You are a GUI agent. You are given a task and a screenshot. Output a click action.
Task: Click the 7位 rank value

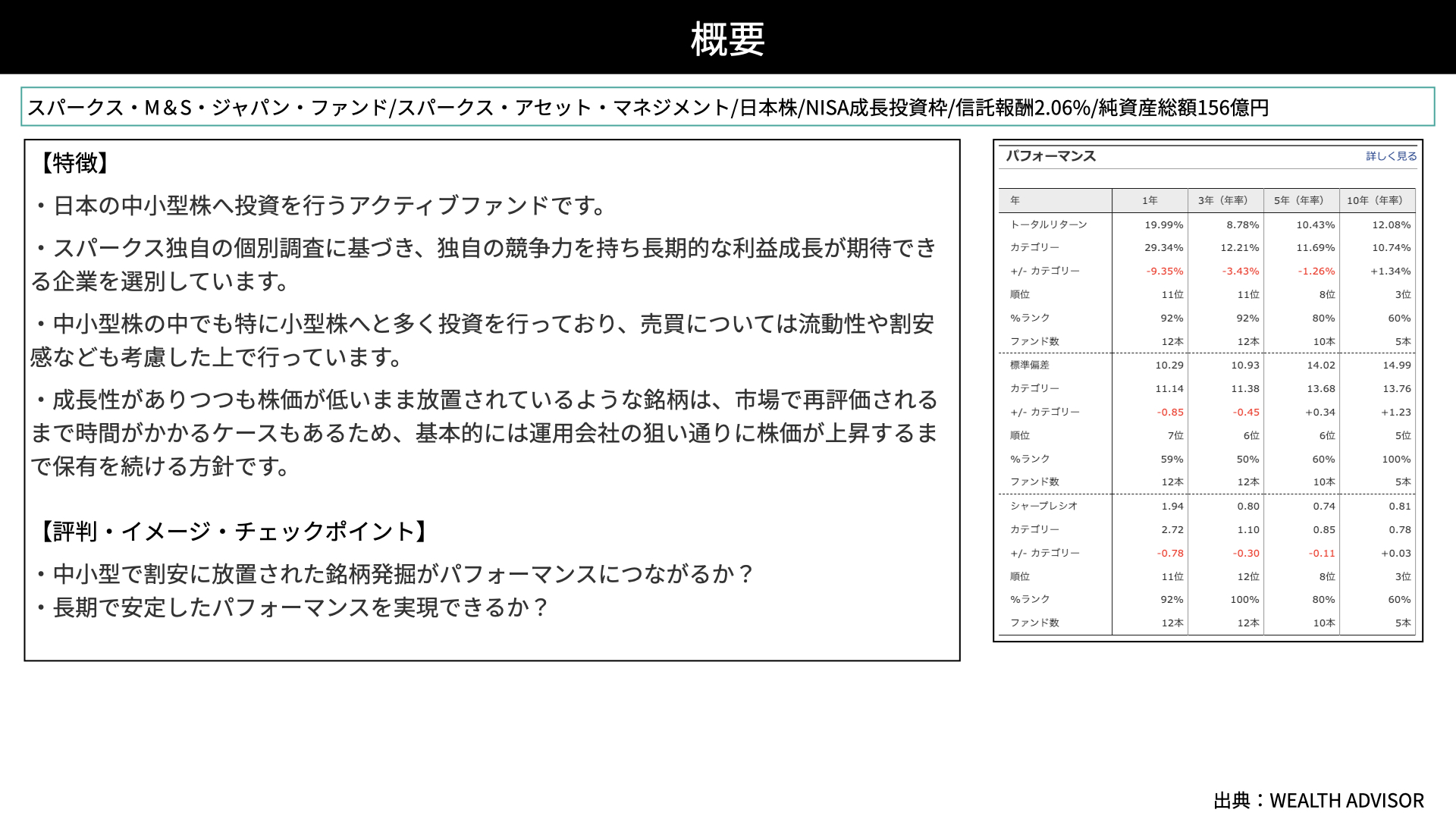1175,435
